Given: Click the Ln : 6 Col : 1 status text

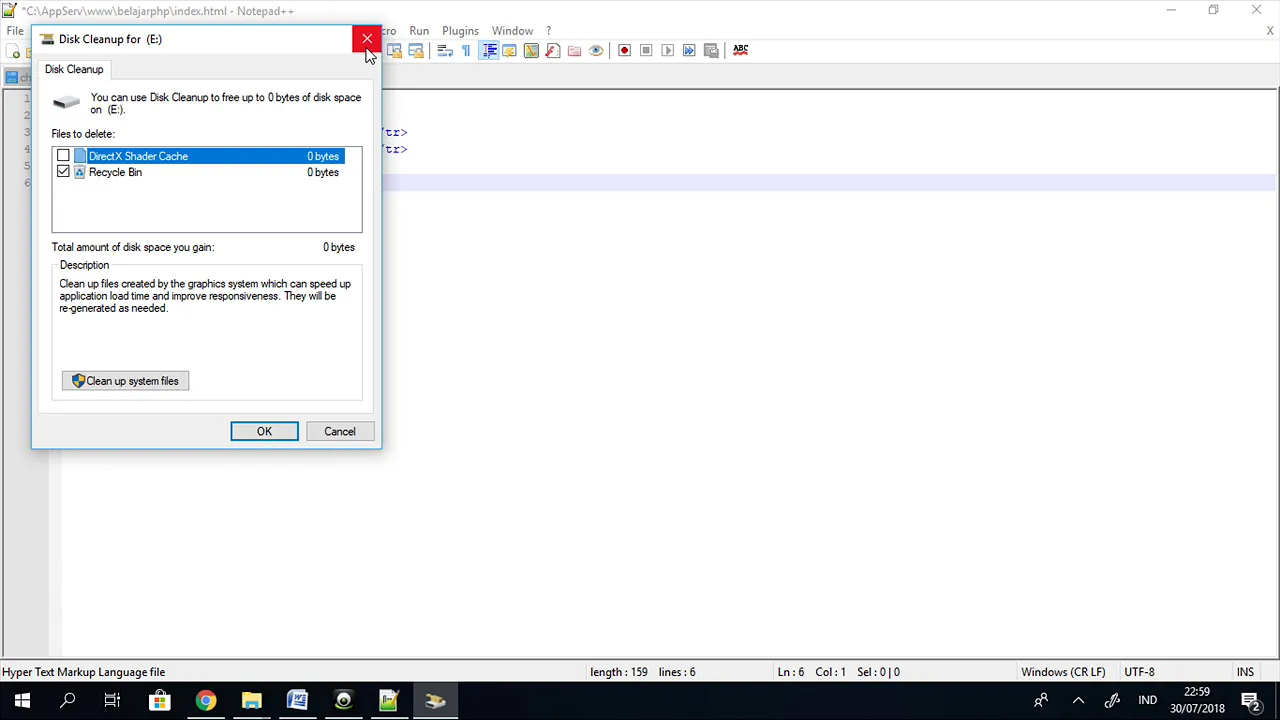Looking at the screenshot, I should 811,672.
